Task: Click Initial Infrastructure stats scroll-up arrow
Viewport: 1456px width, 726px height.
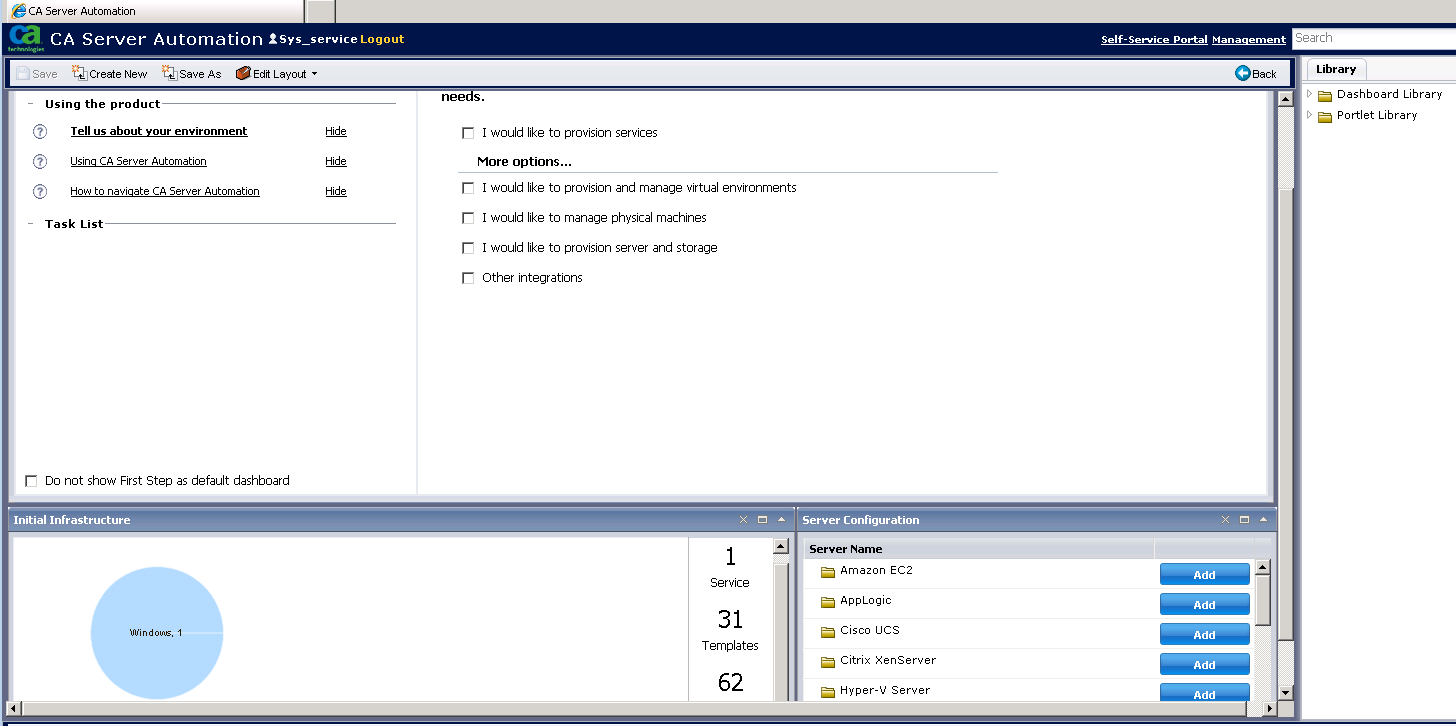Action: (x=781, y=547)
